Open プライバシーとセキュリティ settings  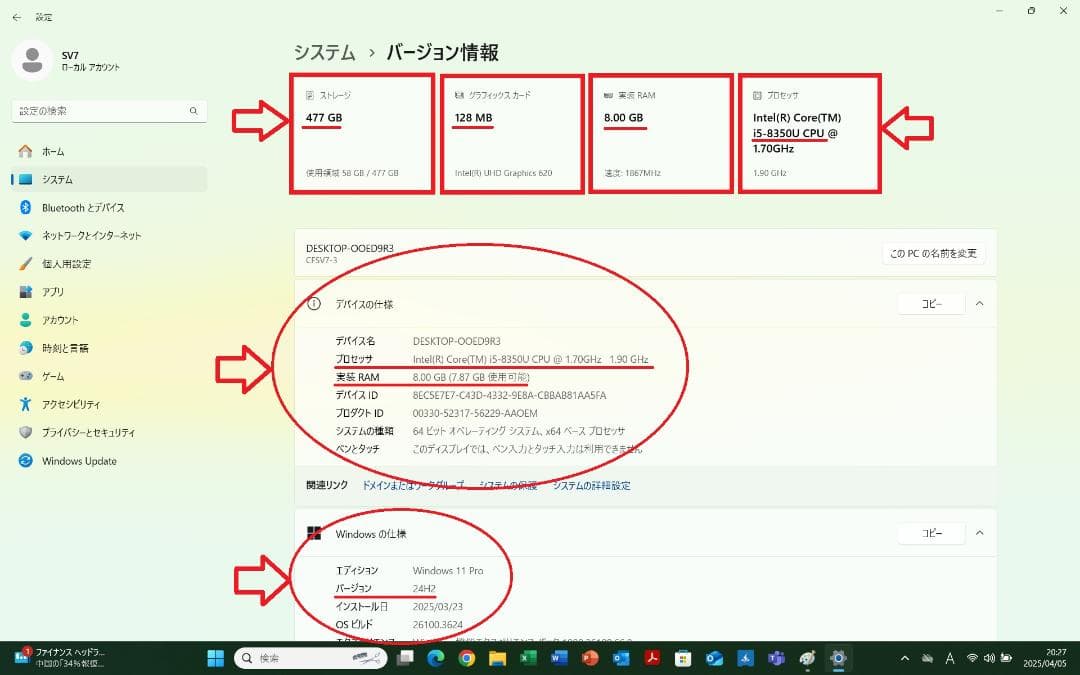[x=87, y=433]
